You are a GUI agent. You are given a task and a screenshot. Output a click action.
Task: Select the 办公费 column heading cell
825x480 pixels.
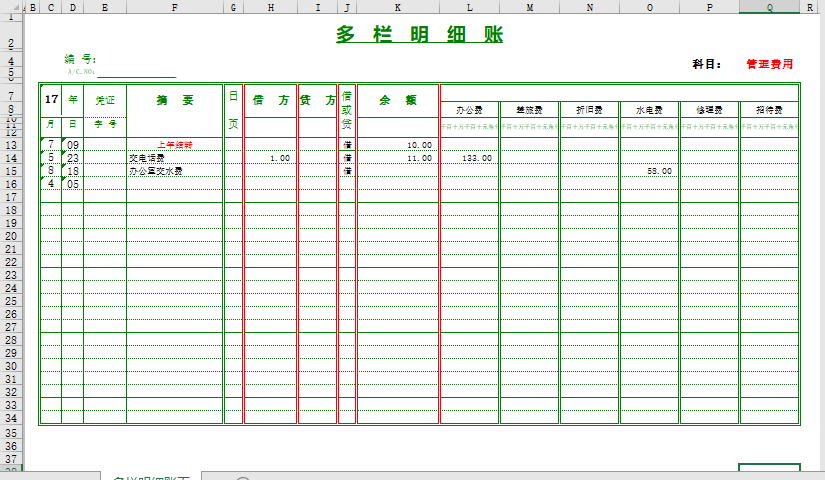(x=469, y=110)
